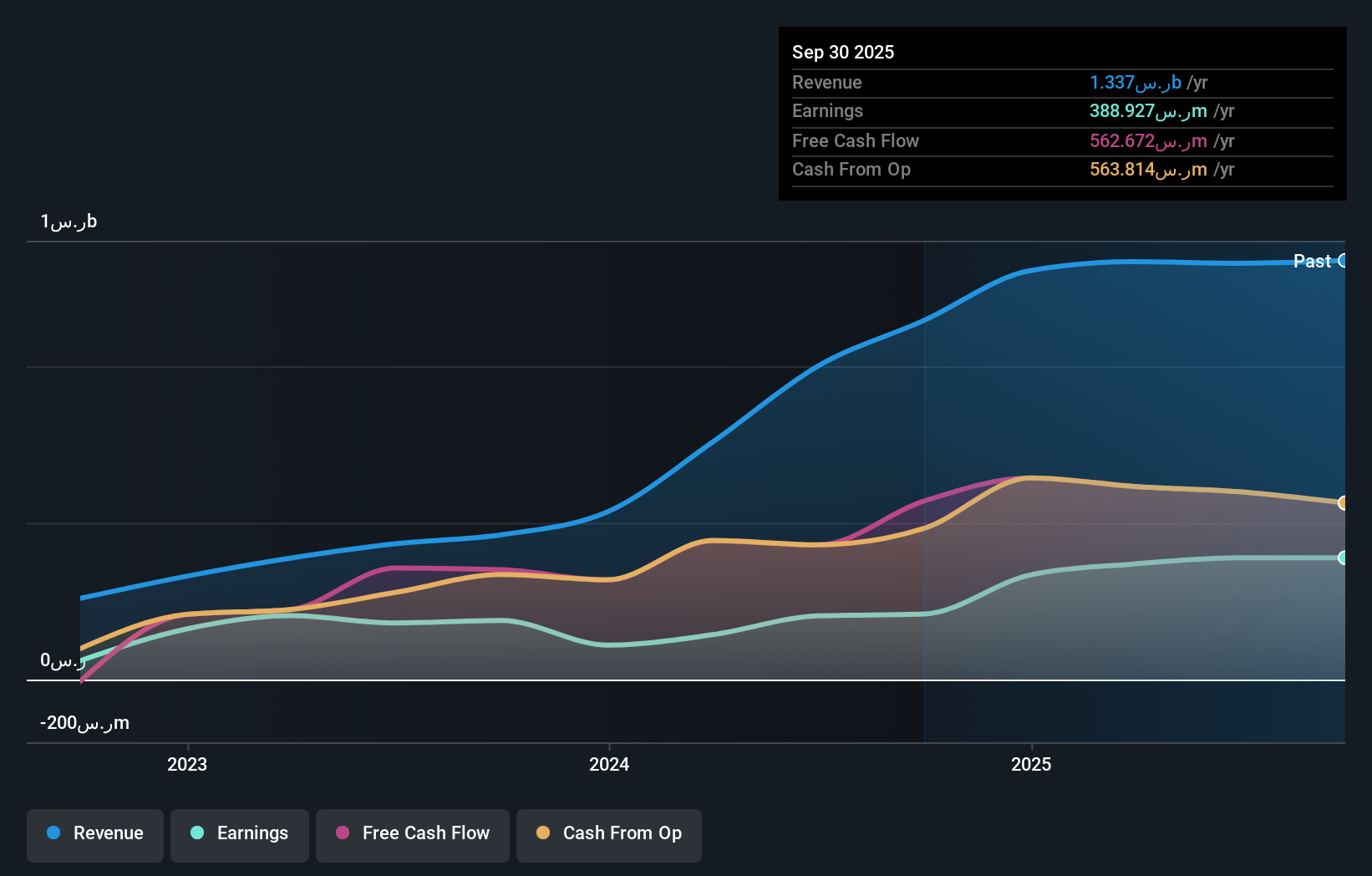
Task: Click the 2024 axis label on the timeline
Action: (x=609, y=763)
